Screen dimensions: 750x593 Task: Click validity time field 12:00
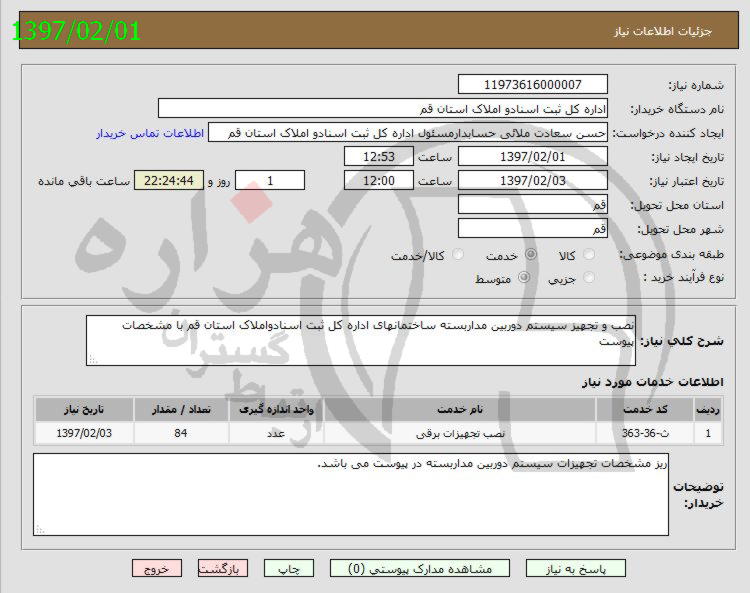click(x=379, y=180)
